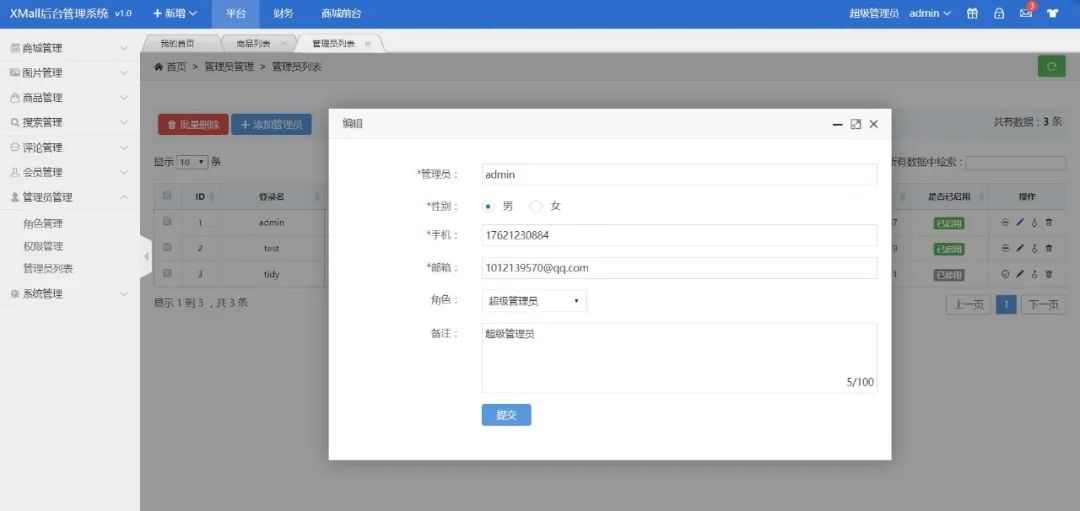The image size is (1080, 511).
Task: Check the checkbox for test row
Action: 167,247
